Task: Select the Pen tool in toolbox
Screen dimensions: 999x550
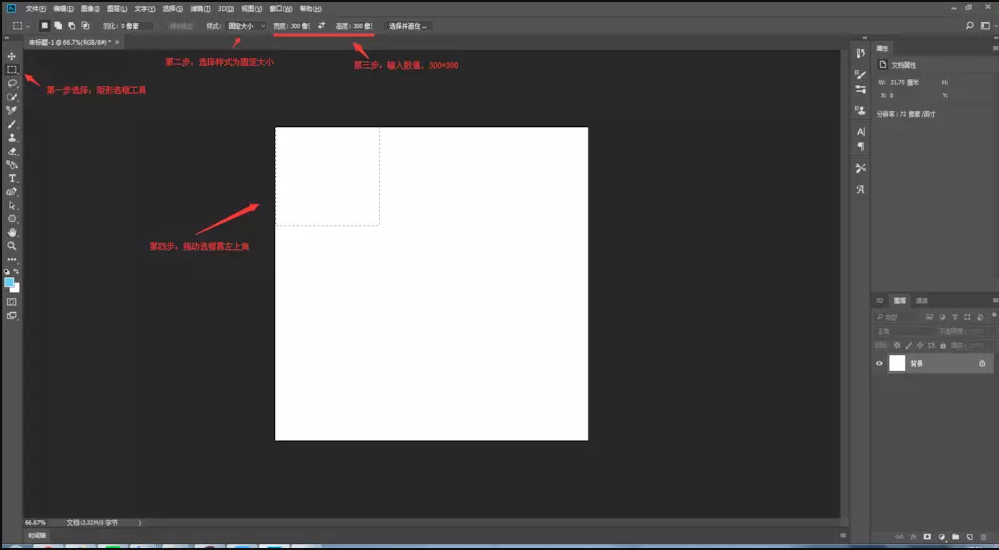Action: (11, 192)
